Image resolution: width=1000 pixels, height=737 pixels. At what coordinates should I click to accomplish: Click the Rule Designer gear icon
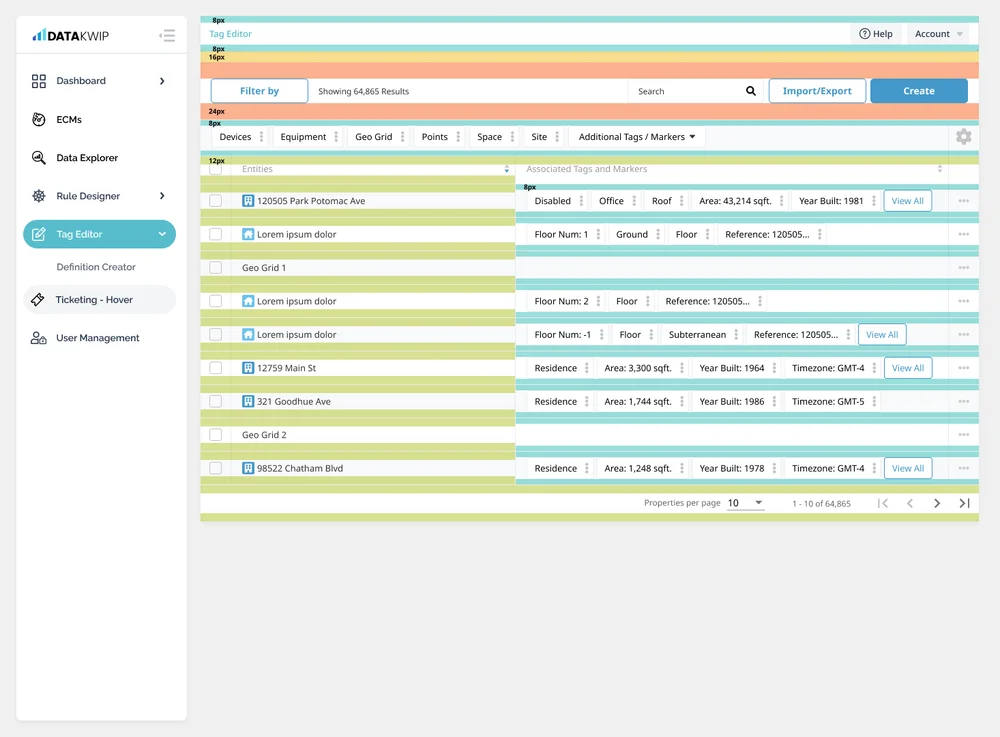point(39,196)
